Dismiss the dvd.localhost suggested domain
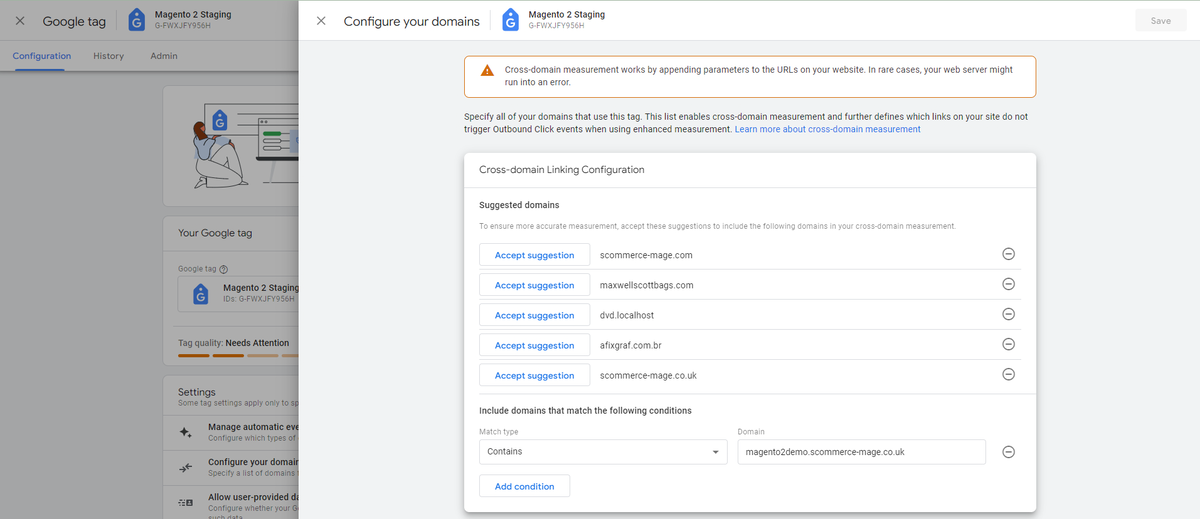The height and width of the screenshot is (519, 1200). 1008,314
